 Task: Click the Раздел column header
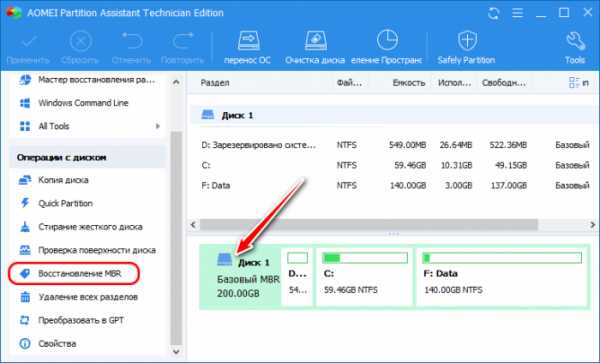point(215,83)
